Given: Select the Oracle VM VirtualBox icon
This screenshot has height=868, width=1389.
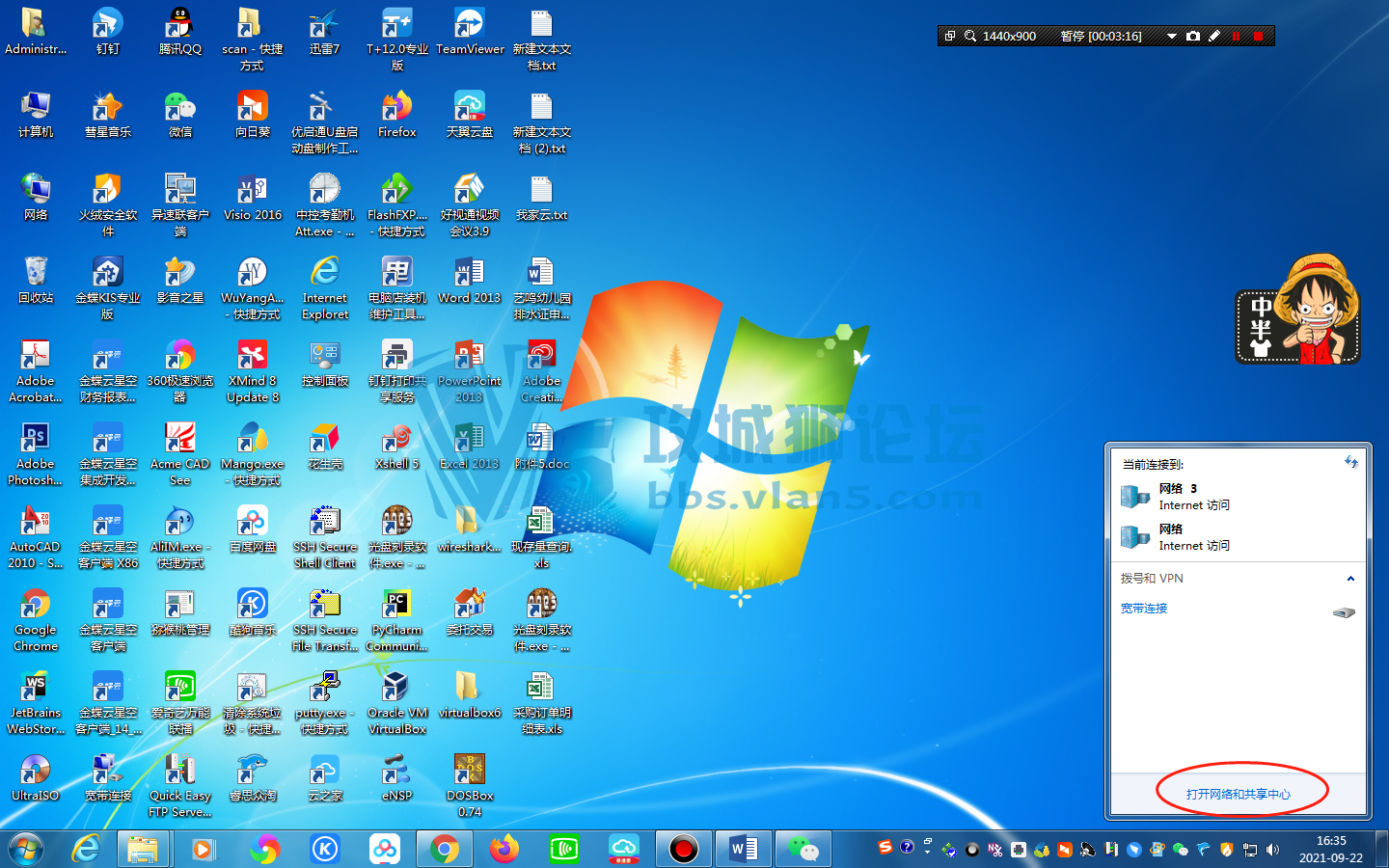Looking at the screenshot, I should [x=396, y=703].
